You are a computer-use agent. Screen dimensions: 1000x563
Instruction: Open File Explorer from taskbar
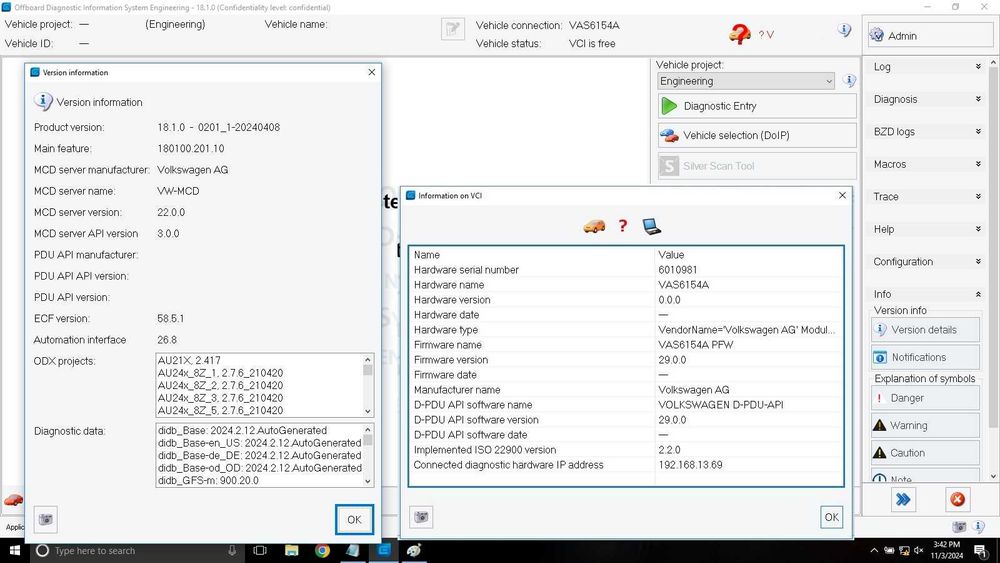click(291, 550)
